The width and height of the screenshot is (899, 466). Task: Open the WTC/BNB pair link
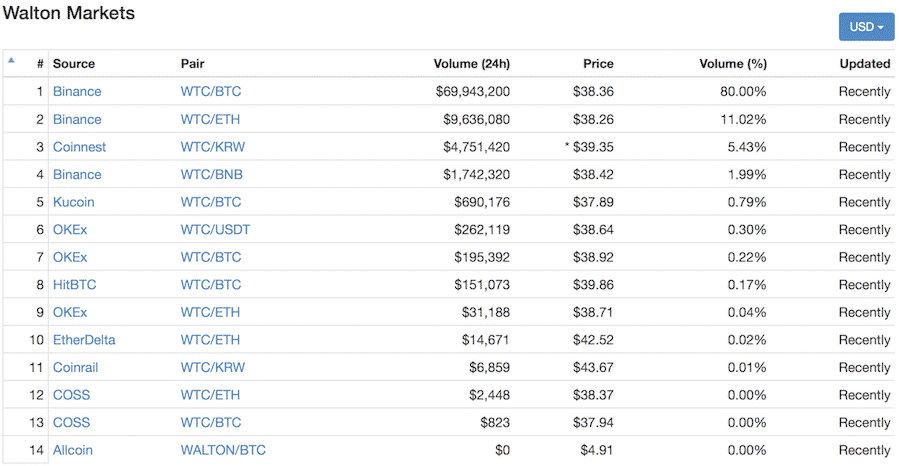click(212, 175)
